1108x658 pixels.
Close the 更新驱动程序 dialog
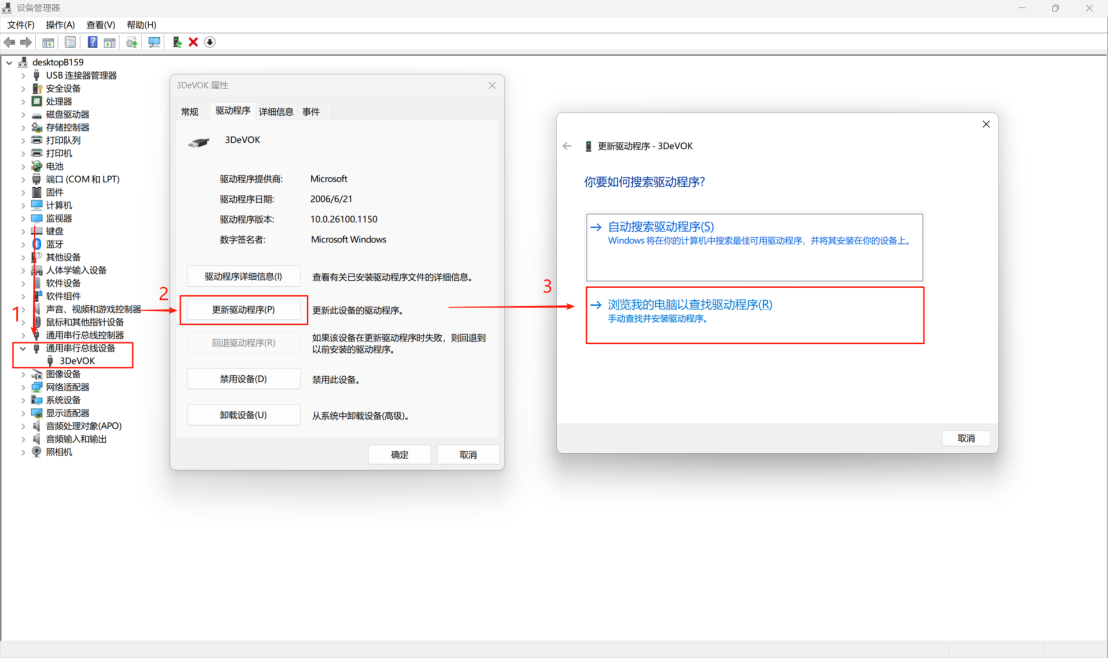[986, 124]
